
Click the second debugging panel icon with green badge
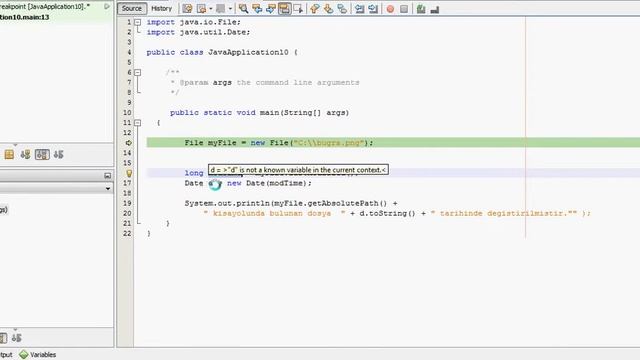coord(25,154)
